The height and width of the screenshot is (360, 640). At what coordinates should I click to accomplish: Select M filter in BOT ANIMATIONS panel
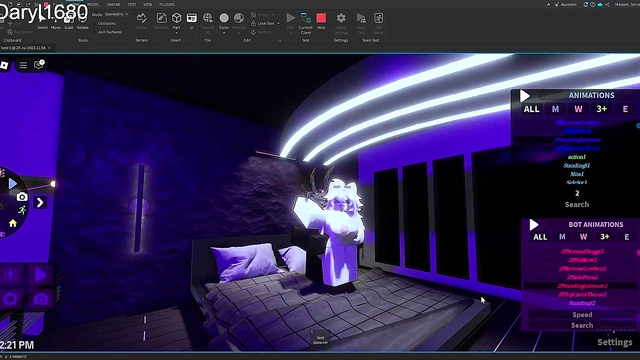coord(562,237)
